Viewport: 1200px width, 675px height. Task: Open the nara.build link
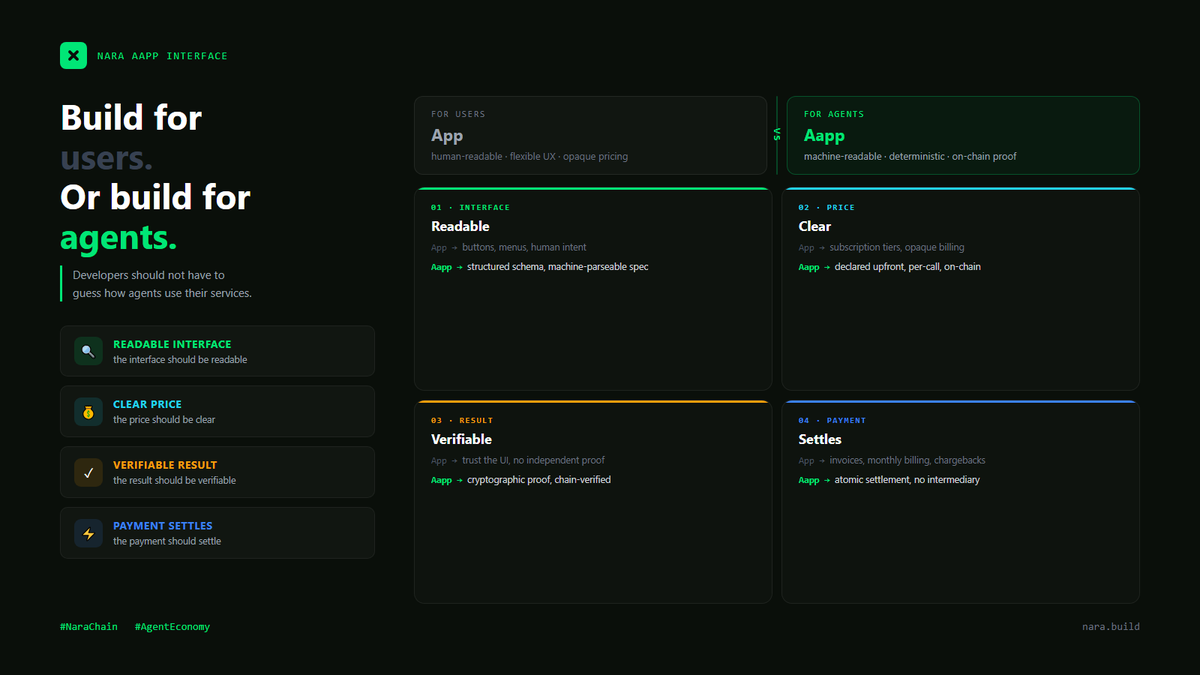pyautogui.click(x=1111, y=627)
